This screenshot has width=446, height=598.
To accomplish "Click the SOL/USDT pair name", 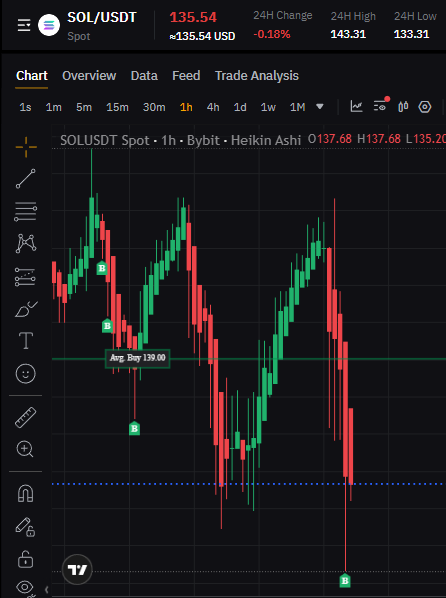I will (x=102, y=18).
